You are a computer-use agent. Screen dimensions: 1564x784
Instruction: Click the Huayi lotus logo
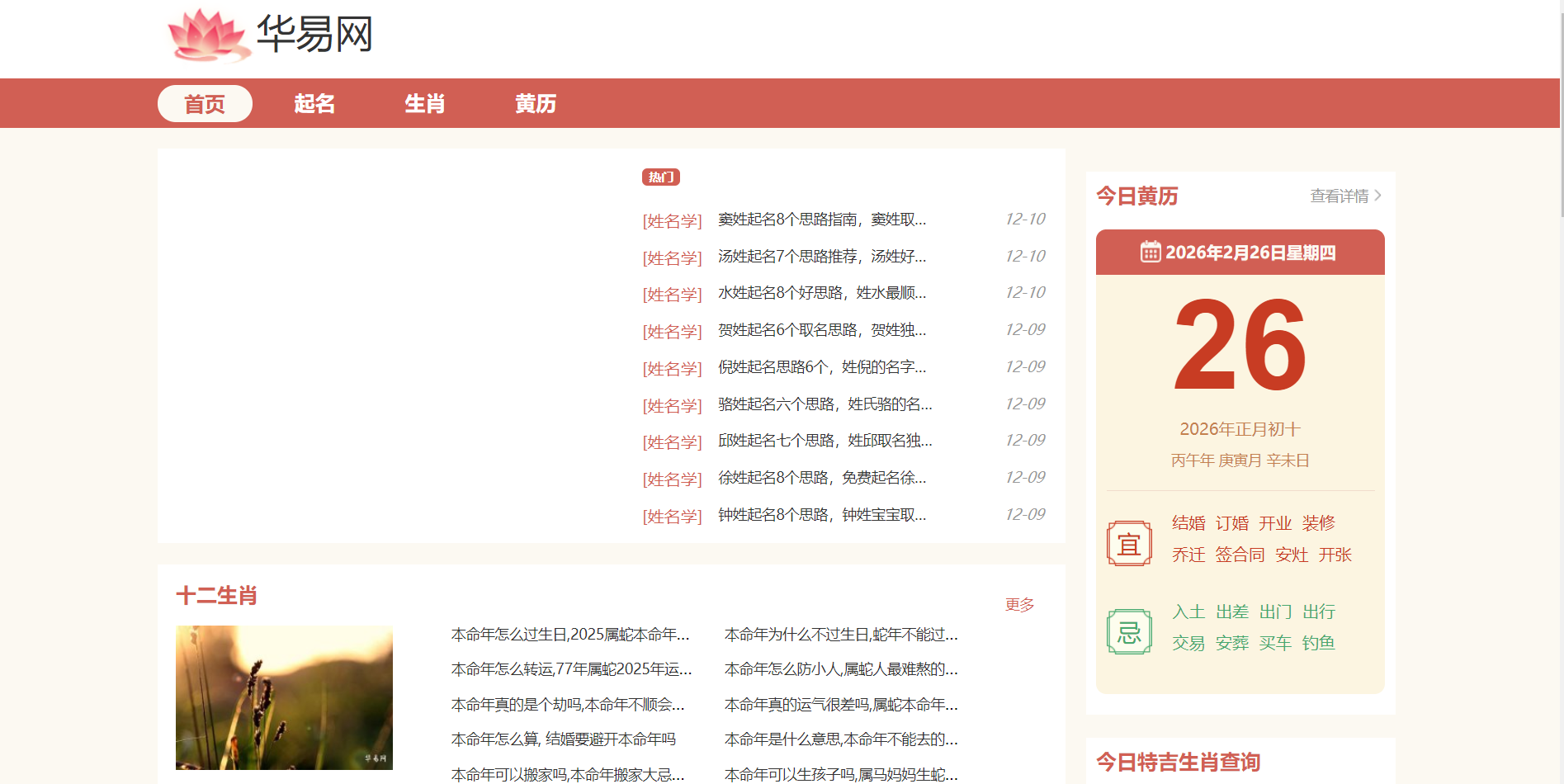tap(209, 35)
